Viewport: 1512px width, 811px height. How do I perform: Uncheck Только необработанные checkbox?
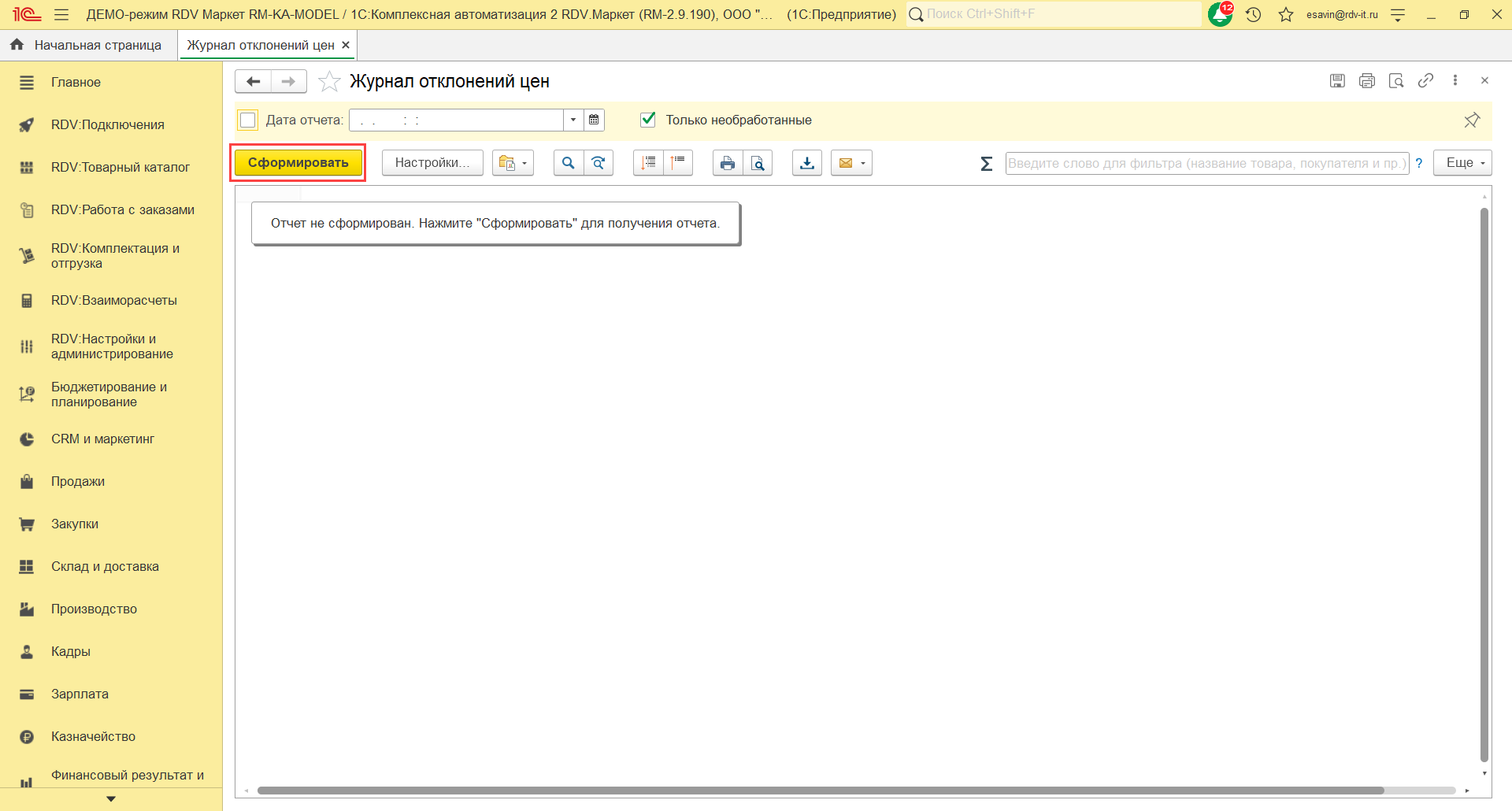coord(648,120)
